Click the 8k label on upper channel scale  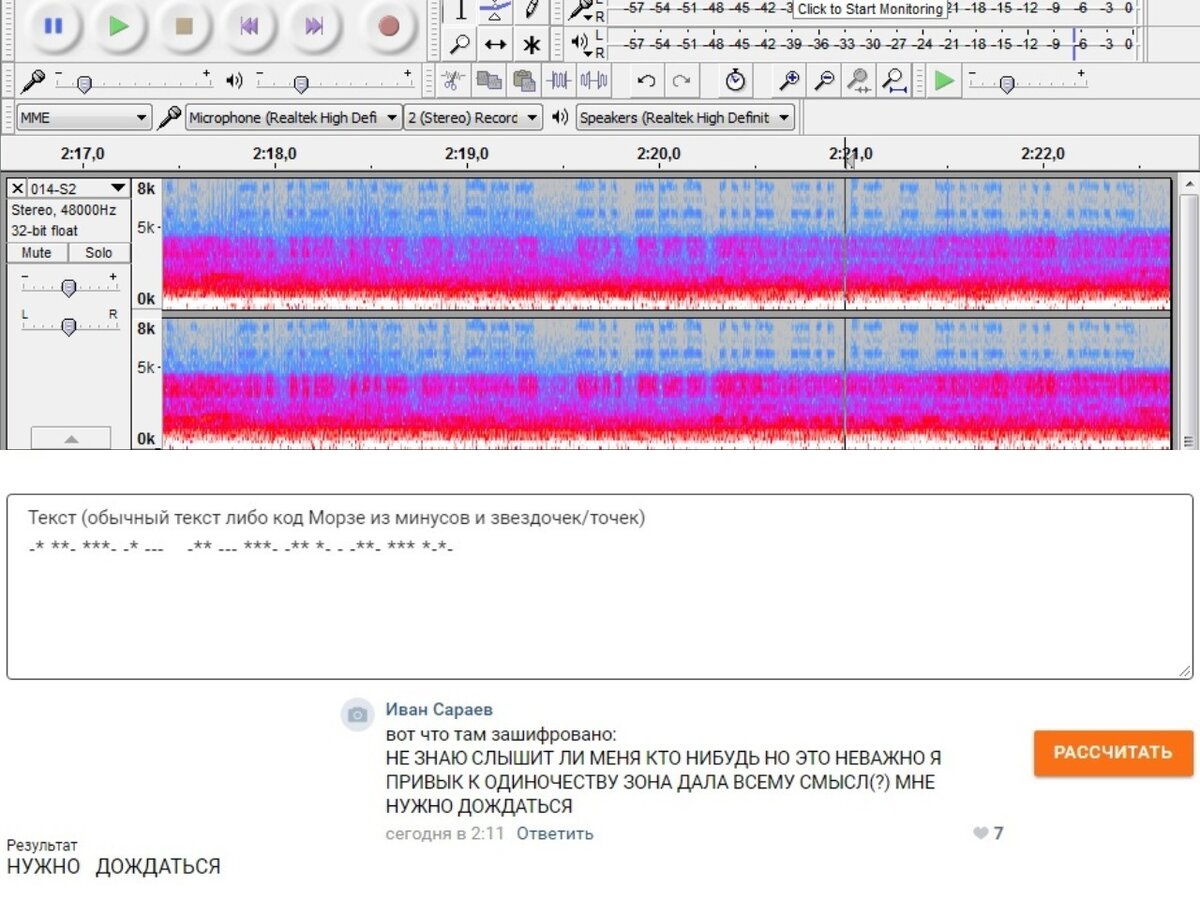click(x=146, y=188)
